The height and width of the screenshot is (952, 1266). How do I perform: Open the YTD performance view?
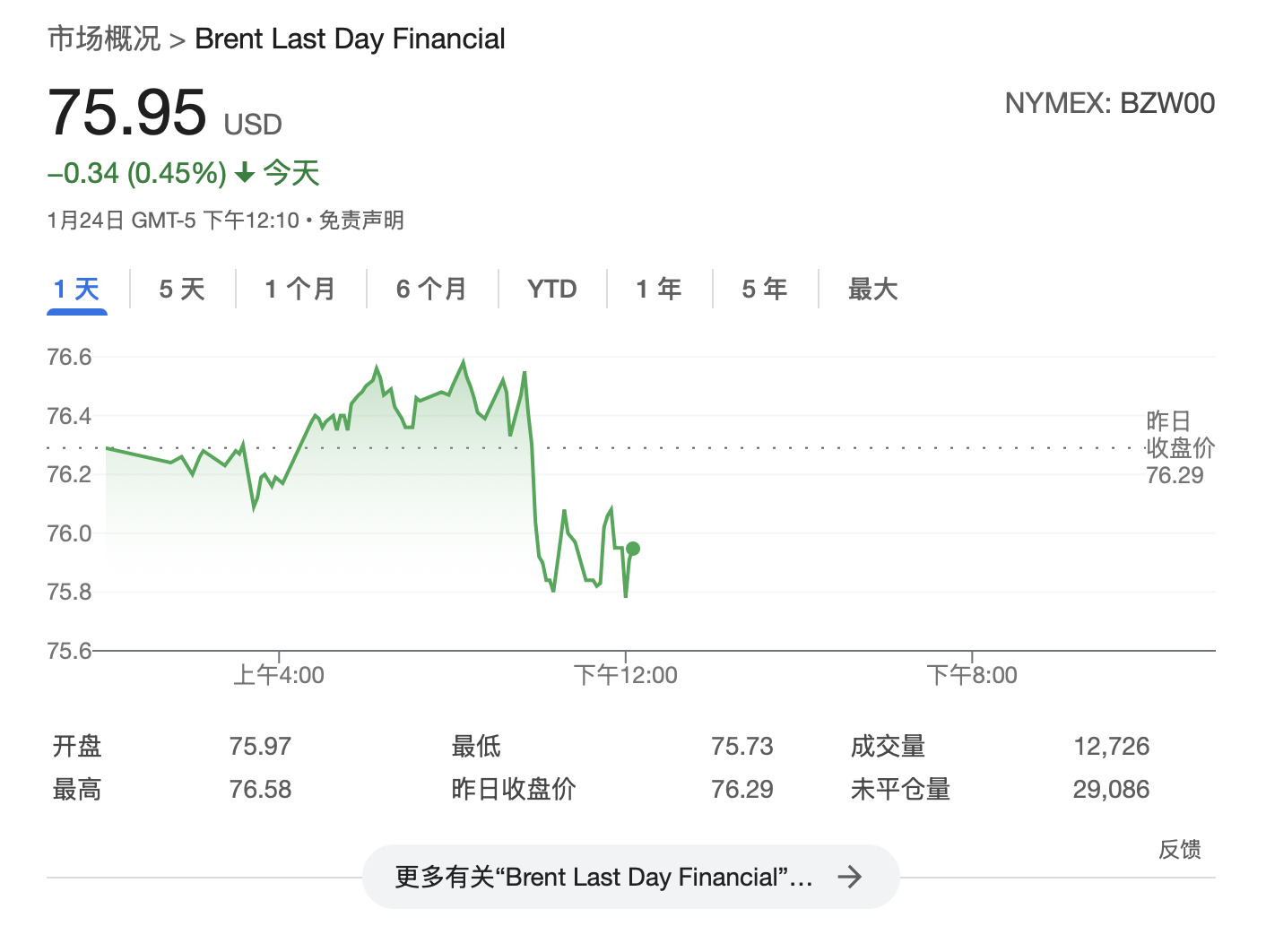(x=551, y=289)
